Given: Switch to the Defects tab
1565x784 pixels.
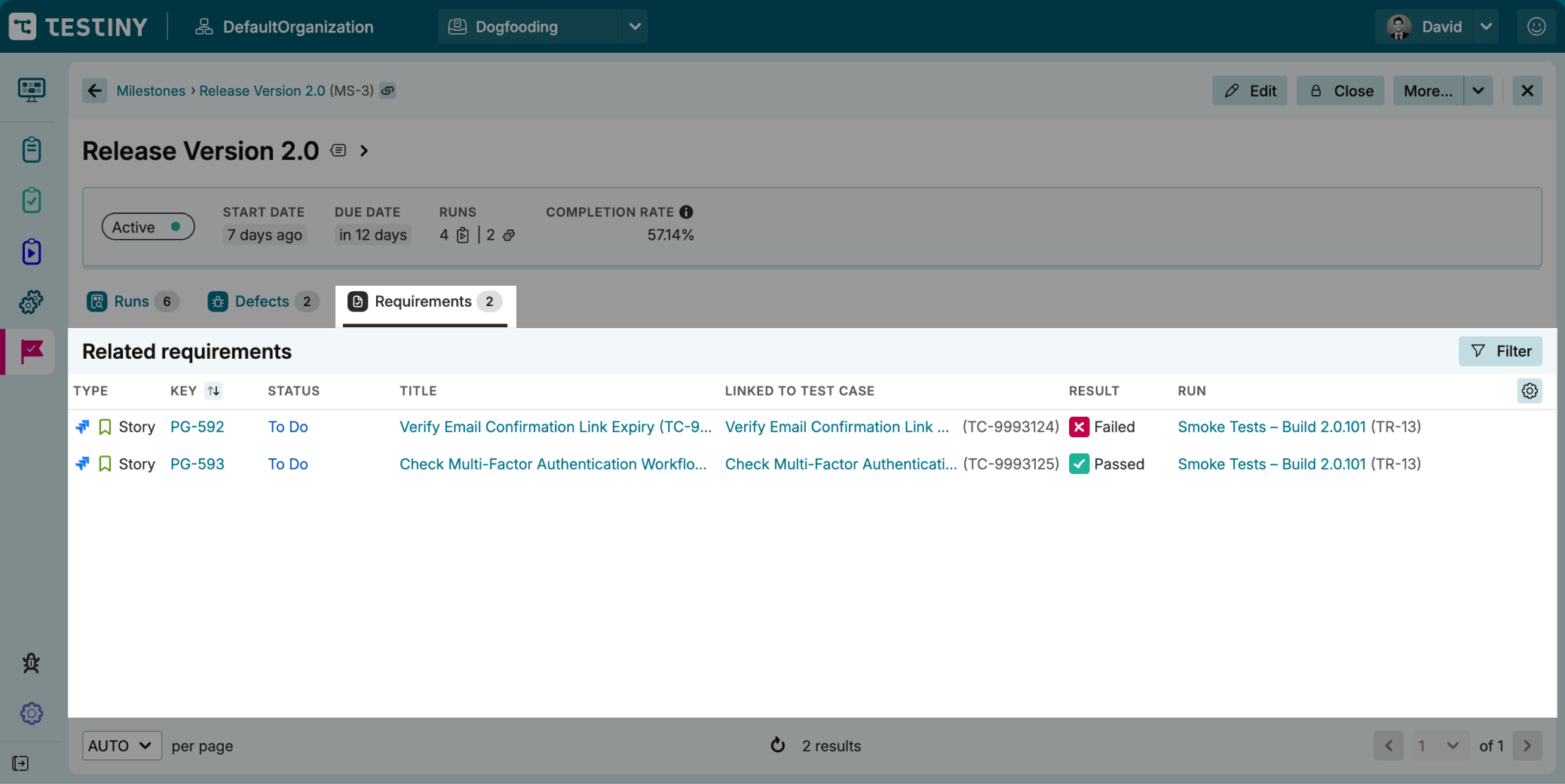Looking at the screenshot, I should [x=262, y=302].
